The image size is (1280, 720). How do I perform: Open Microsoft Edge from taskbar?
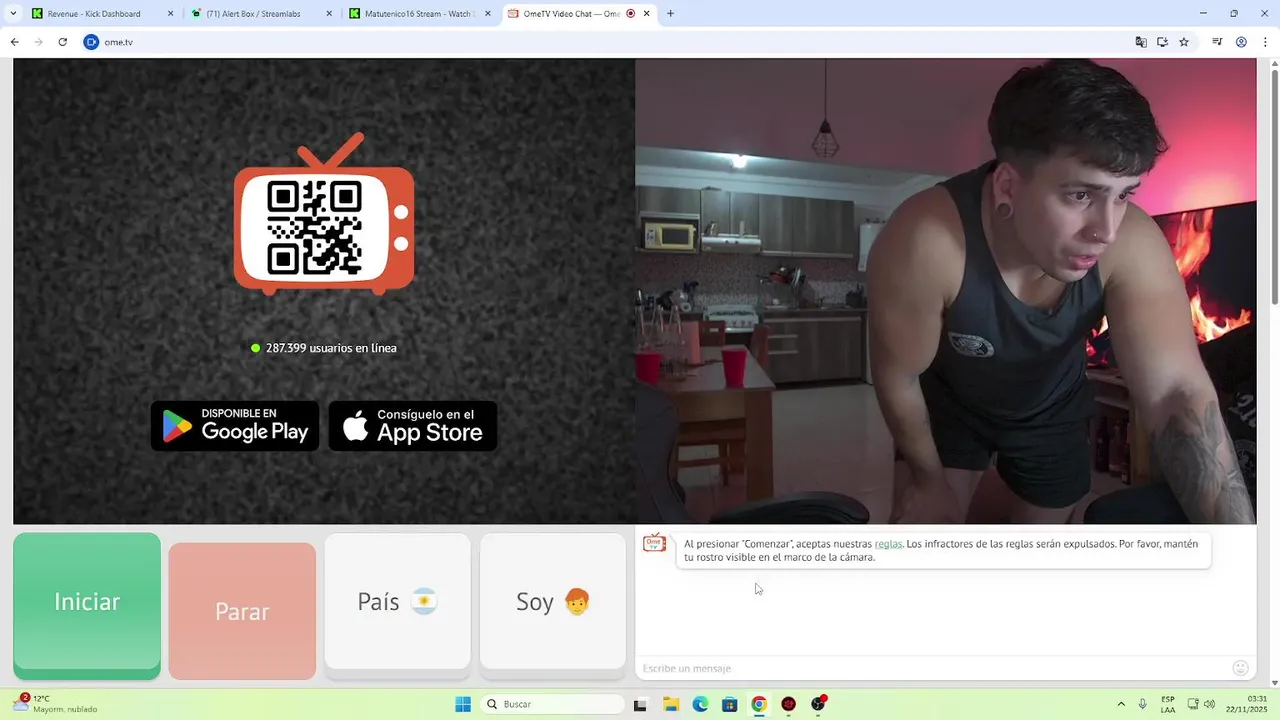(x=700, y=704)
